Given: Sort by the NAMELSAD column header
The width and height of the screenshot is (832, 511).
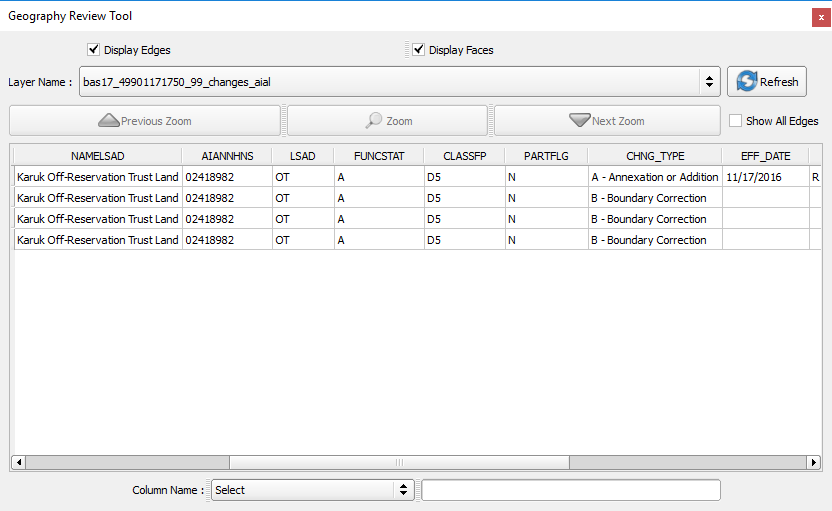Looking at the screenshot, I should coord(97,156).
